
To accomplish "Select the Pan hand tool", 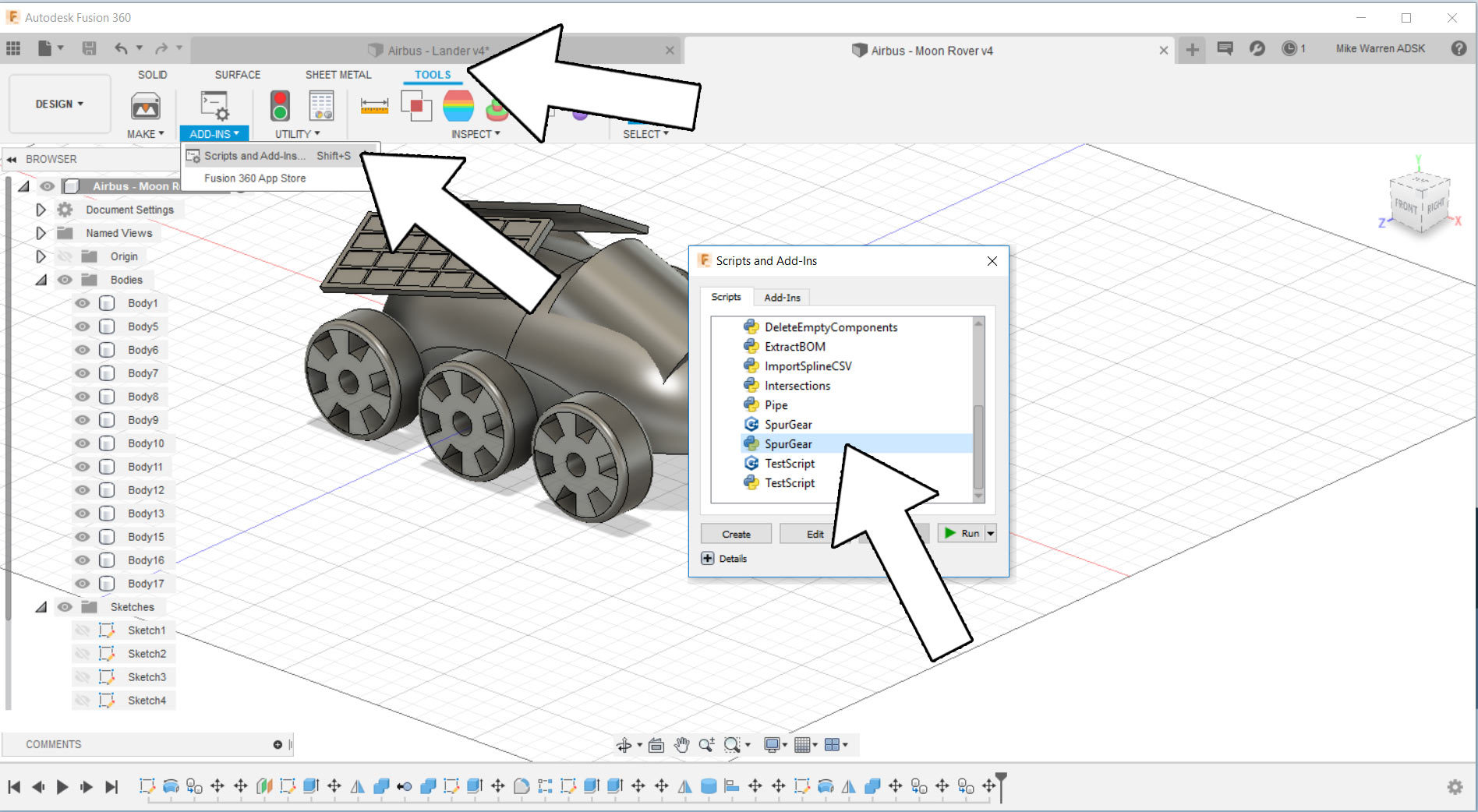I will [681, 745].
